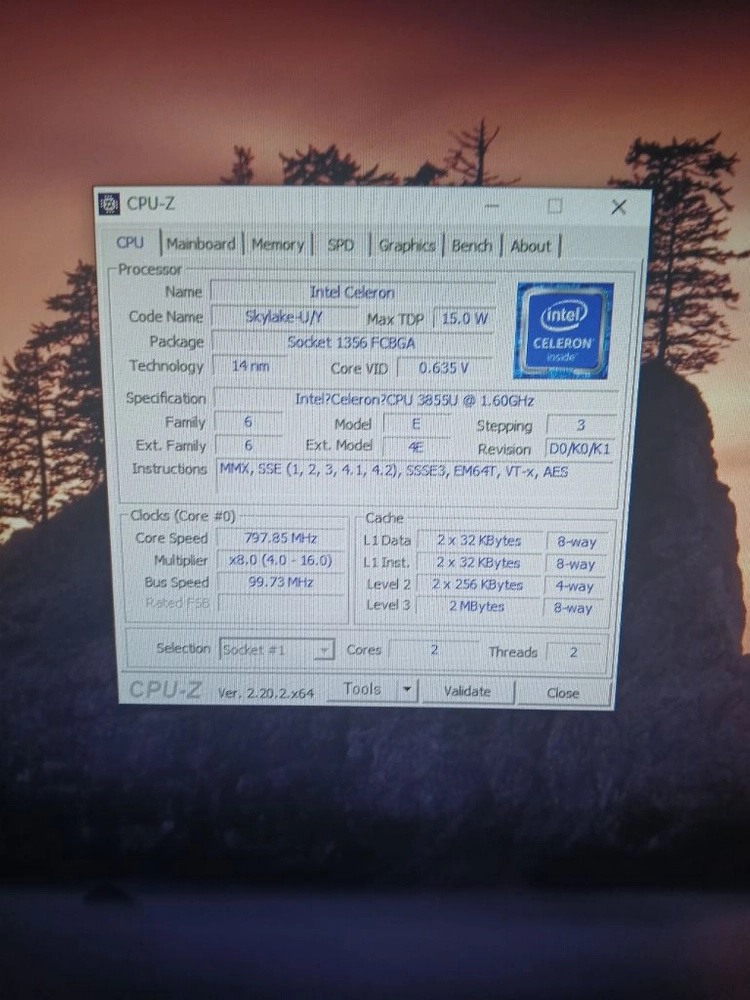Click the Core Speed value '797.85 MHz'
This screenshot has height=1000, width=750.
281,538
